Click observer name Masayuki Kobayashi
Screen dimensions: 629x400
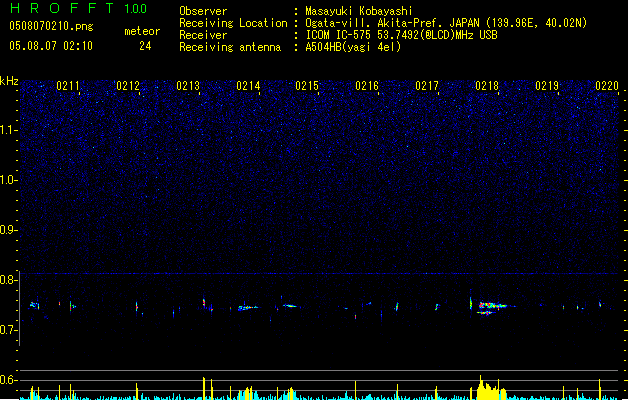[x=359, y=11]
